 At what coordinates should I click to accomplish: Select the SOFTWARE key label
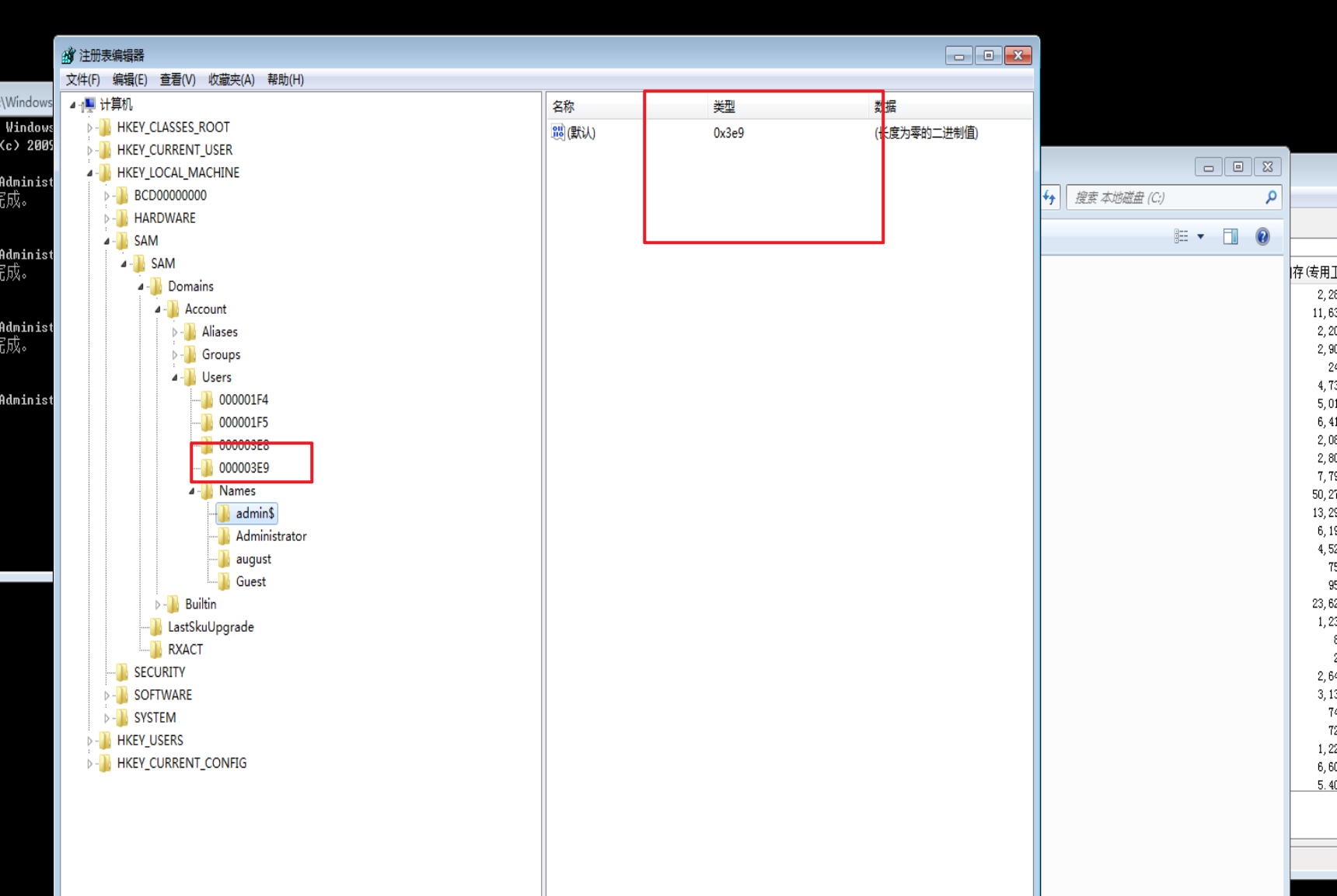click(162, 695)
